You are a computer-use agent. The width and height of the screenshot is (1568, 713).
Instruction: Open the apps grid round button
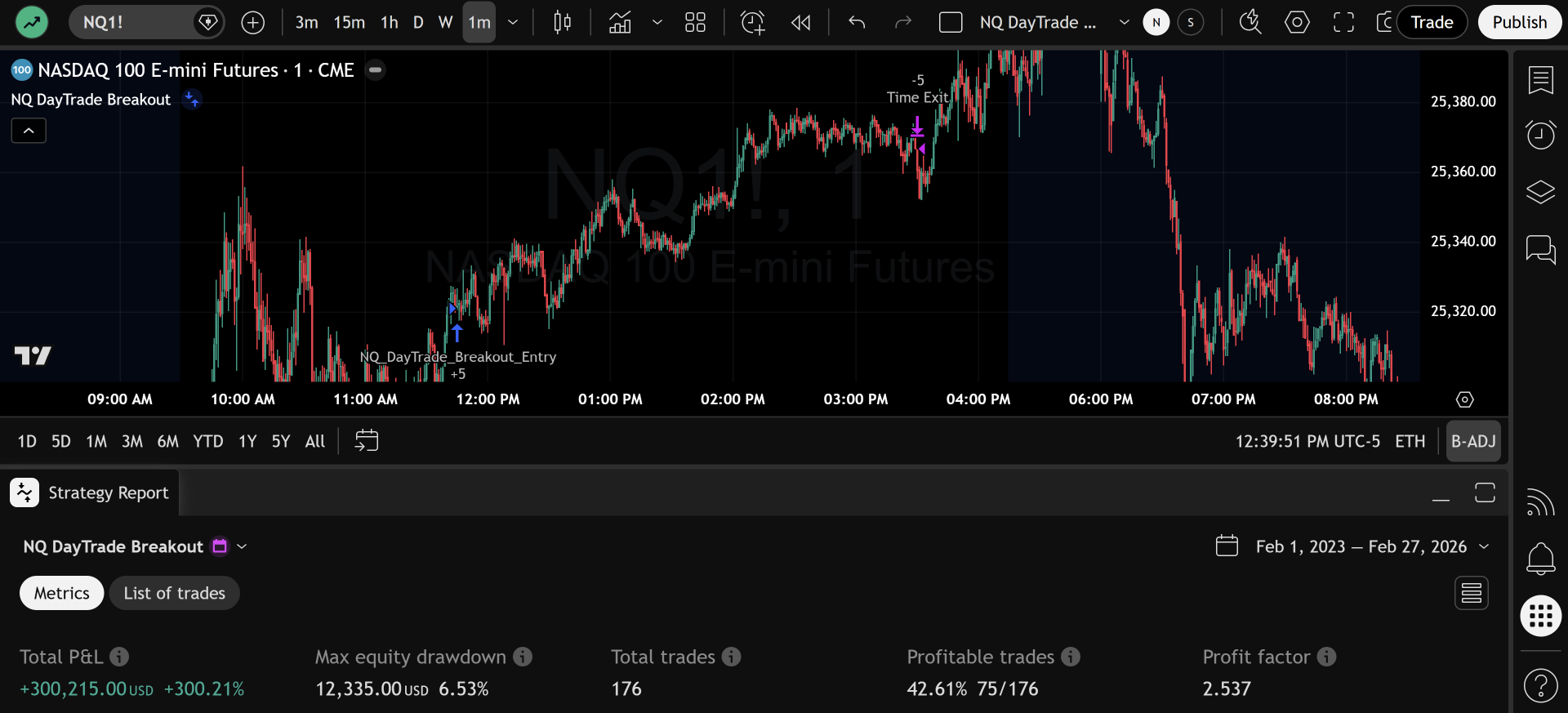click(1540, 616)
